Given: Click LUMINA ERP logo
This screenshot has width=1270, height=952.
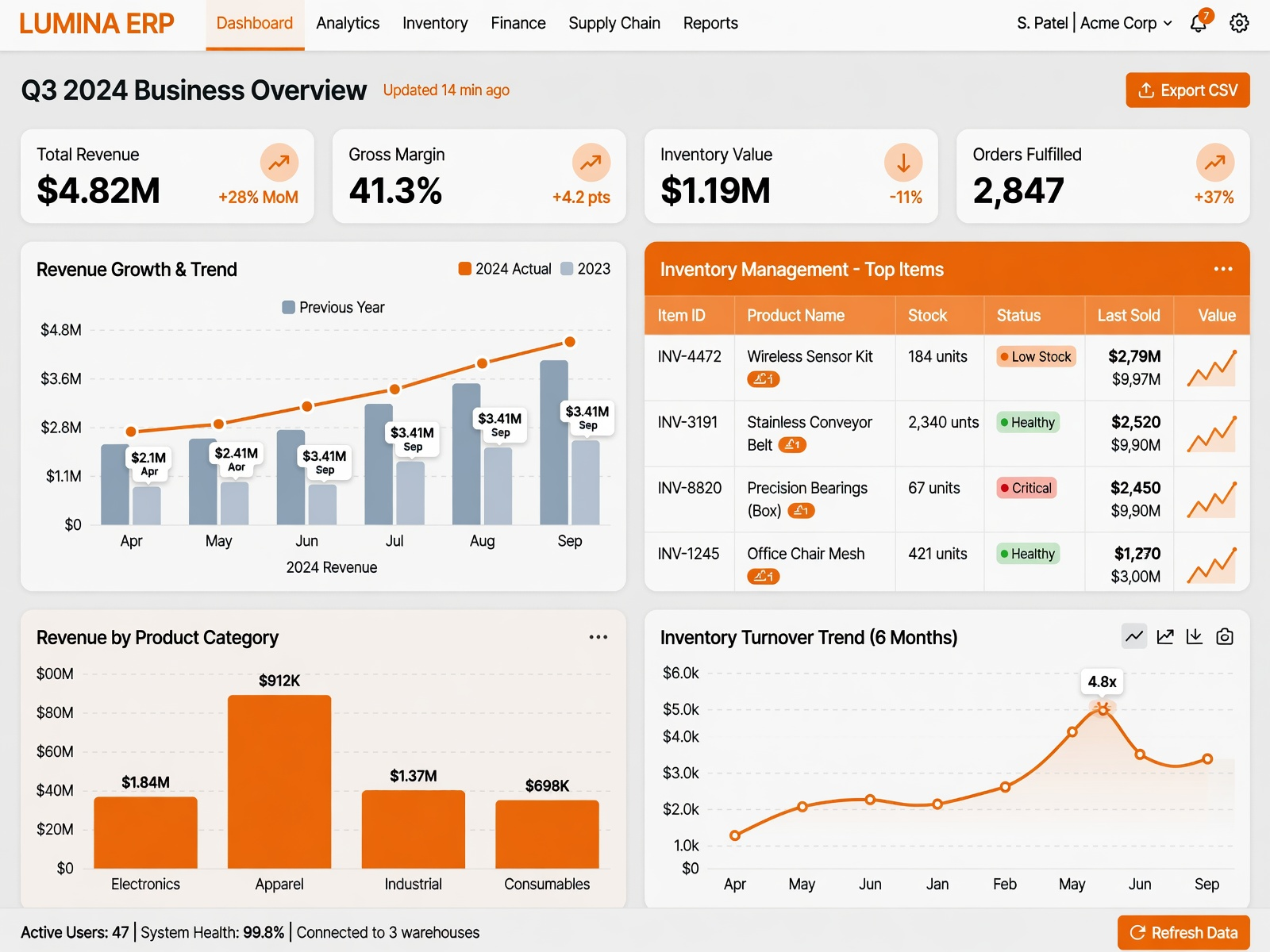Looking at the screenshot, I should point(96,24).
